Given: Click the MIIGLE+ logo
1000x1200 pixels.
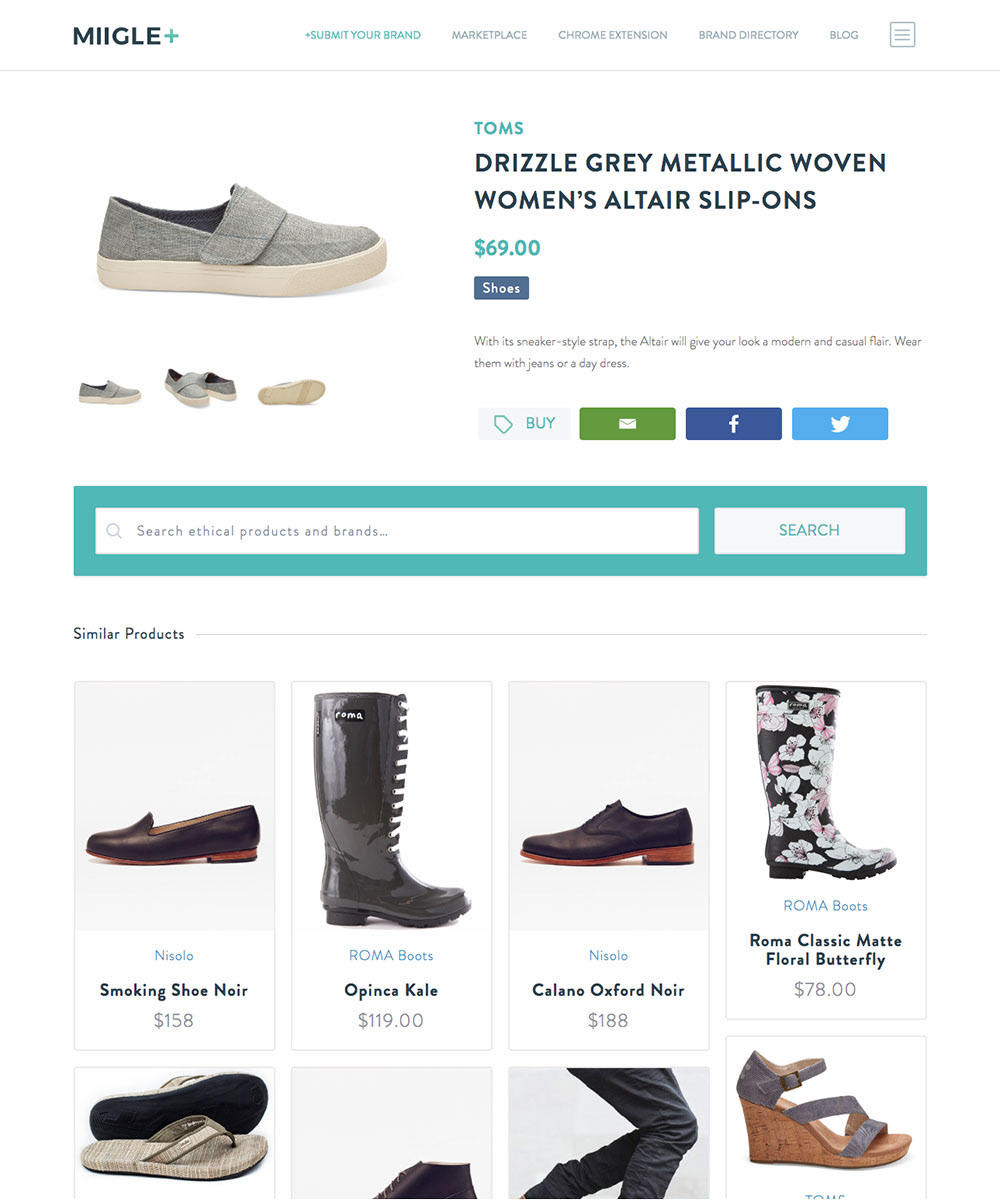Looking at the screenshot, I should (126, 36).
